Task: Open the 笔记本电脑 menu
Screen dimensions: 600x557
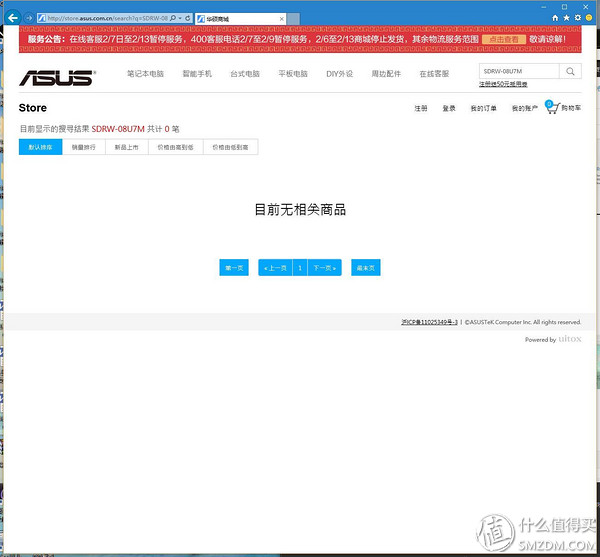Action: (x=145, y=73)
